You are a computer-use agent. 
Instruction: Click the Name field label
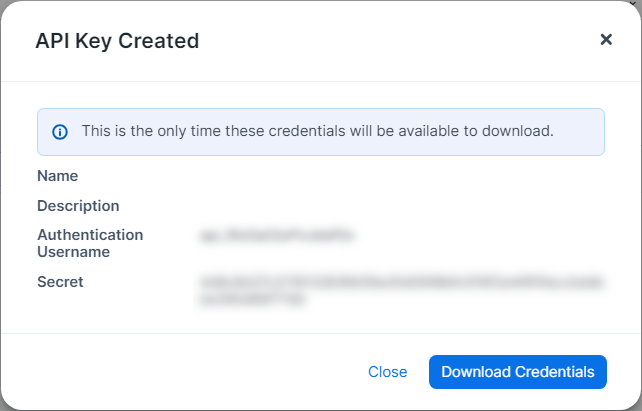pos(58,176)
